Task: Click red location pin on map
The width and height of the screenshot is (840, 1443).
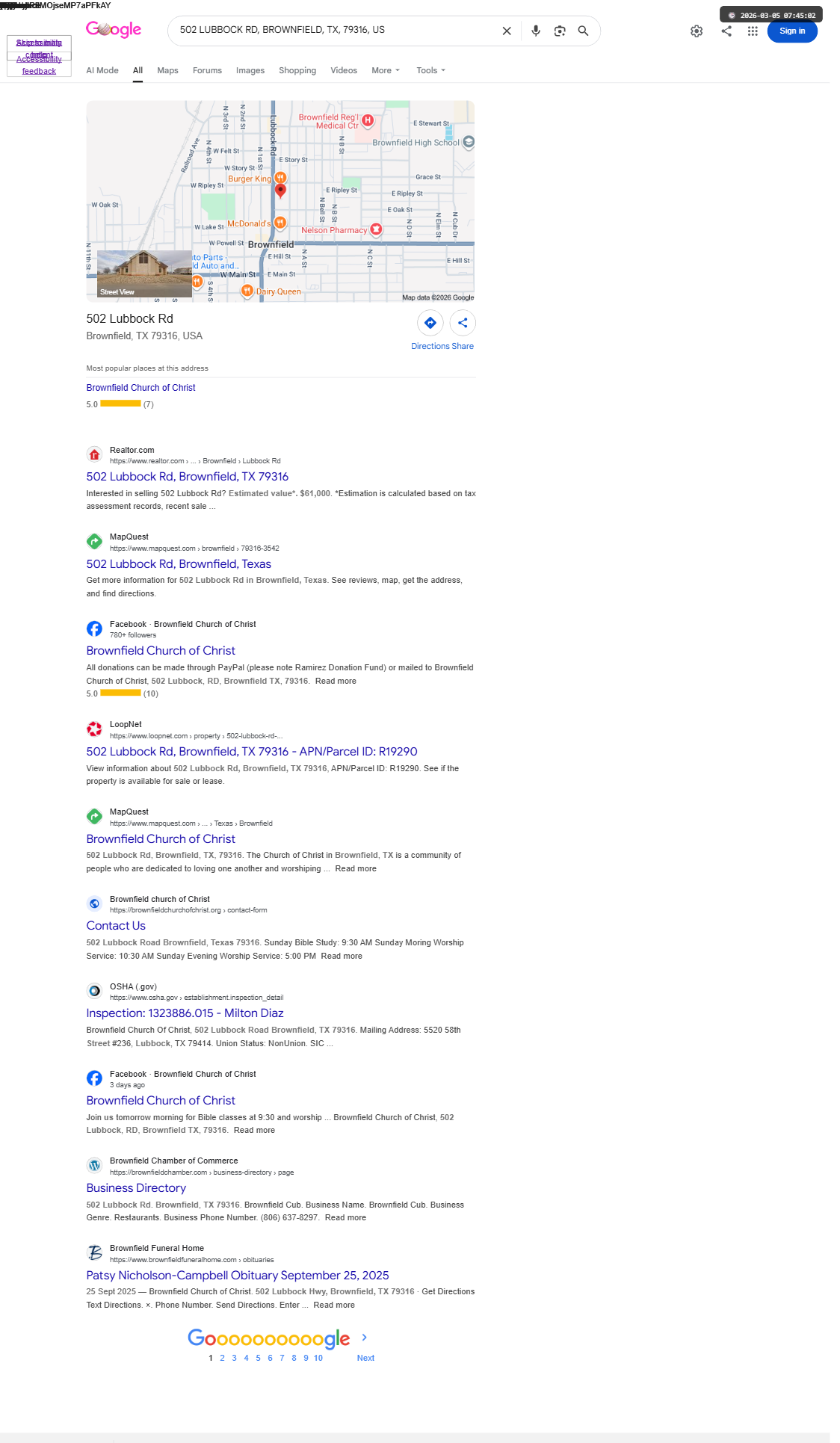Action: [280, 191]
